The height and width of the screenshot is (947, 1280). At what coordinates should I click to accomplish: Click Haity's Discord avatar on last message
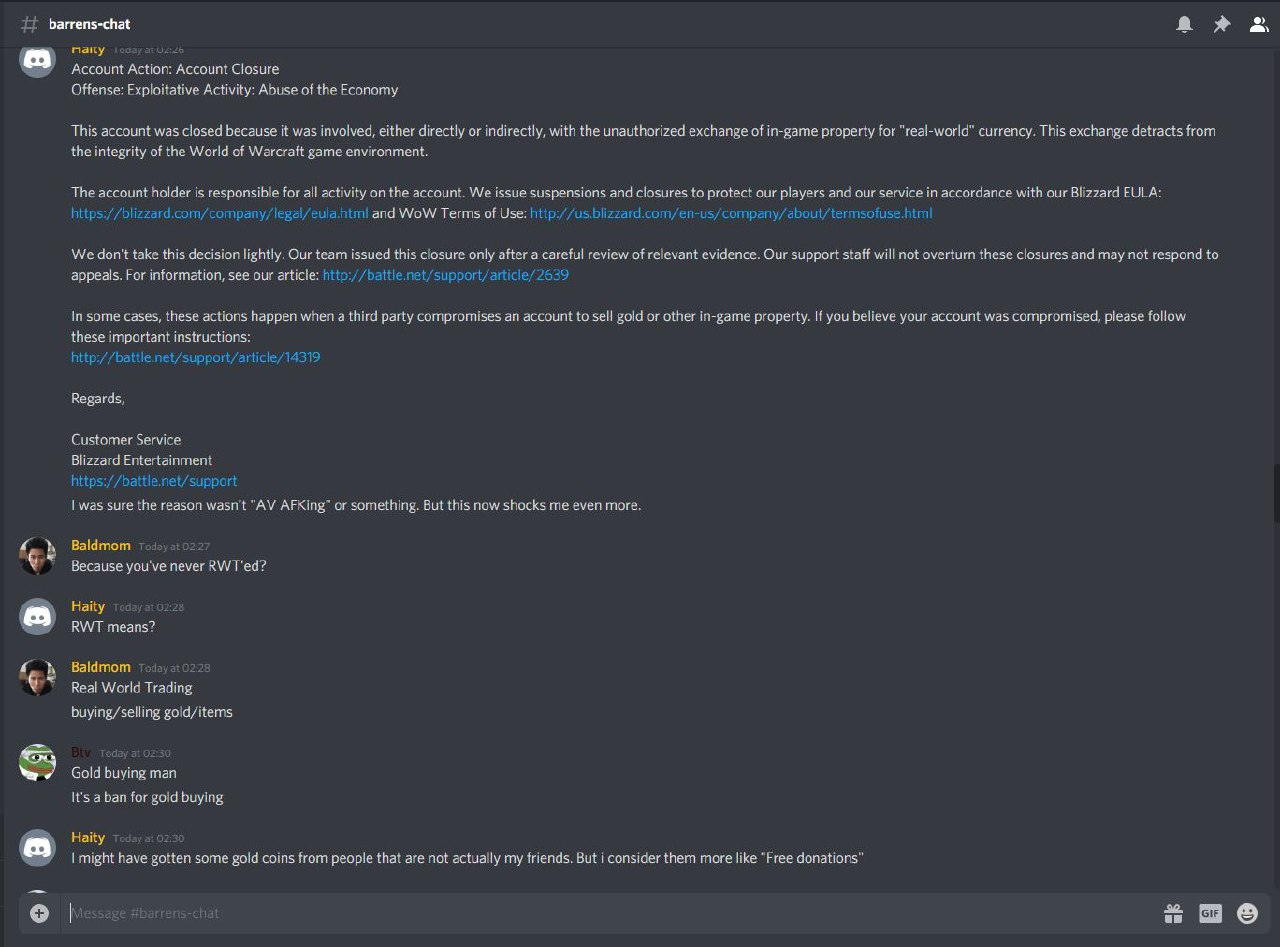pos(38,847)
